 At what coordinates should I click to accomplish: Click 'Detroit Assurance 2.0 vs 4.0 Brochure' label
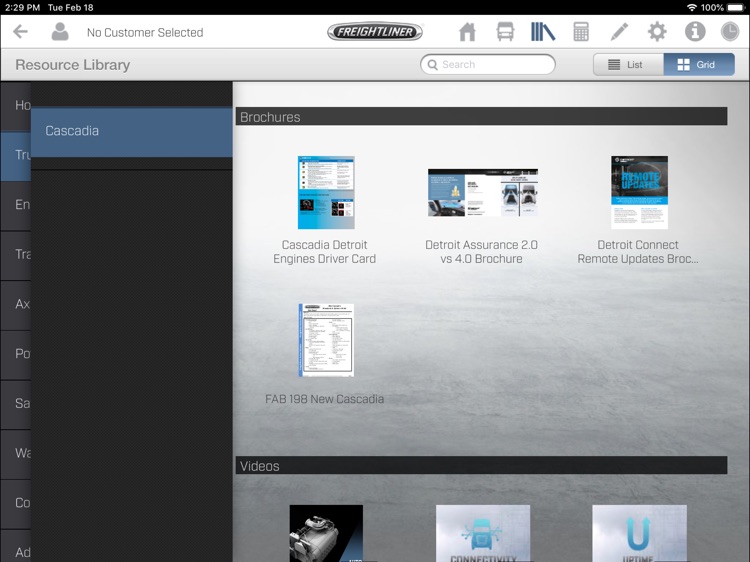(481, 252)
